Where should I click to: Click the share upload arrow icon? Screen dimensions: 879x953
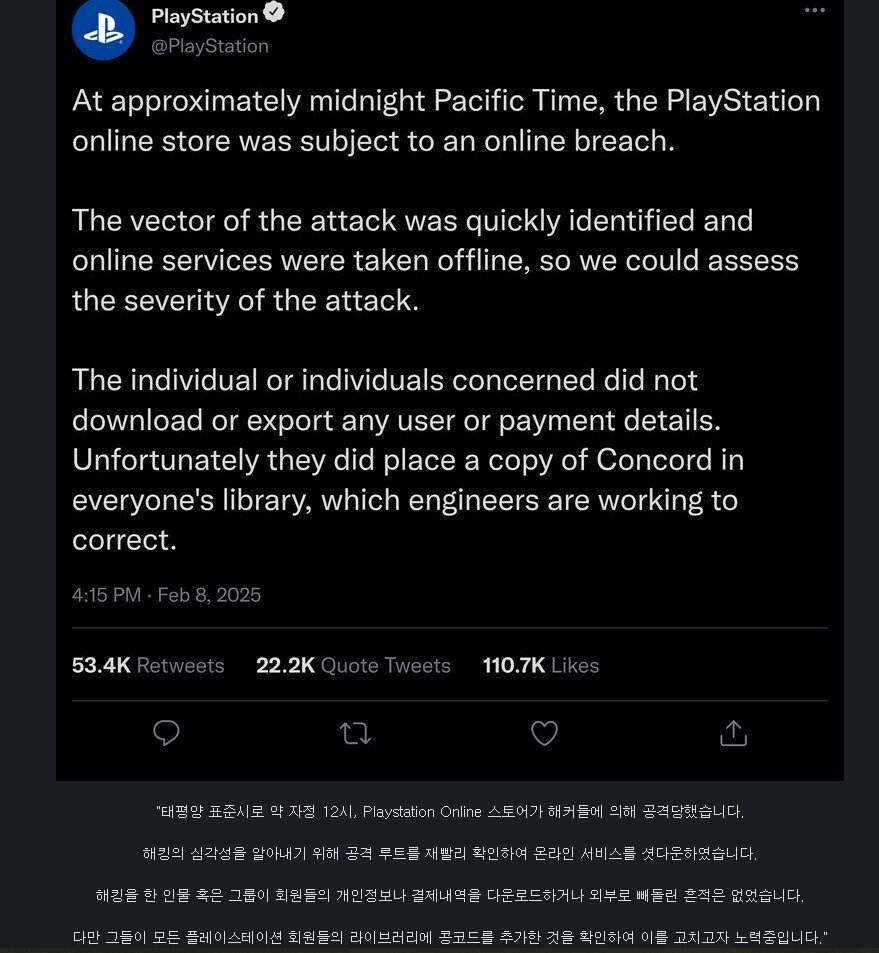[x=733, y=734]
